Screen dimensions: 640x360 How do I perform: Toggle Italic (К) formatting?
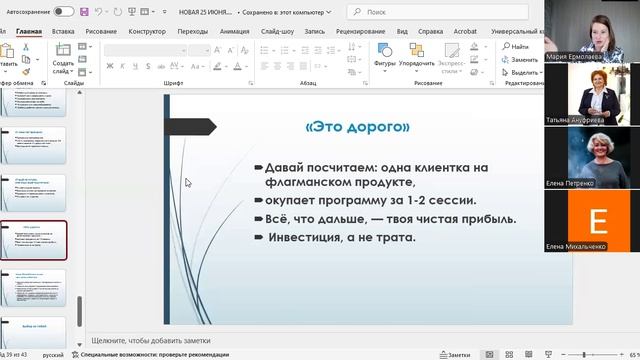click(x=122, y=66)
